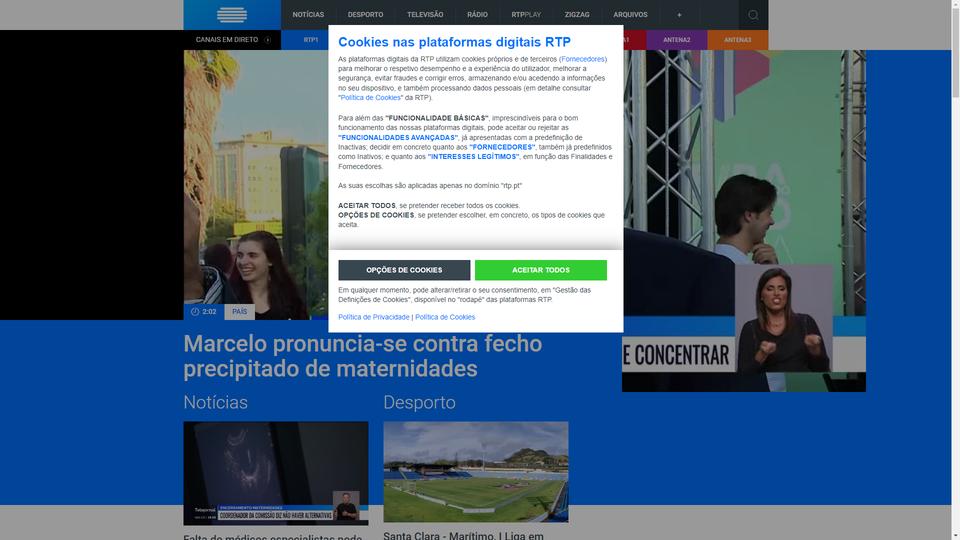Open the football stadium thumbnail
This screenshot has height=540, width=960.
pyautogui.click(x=476, y=471)
